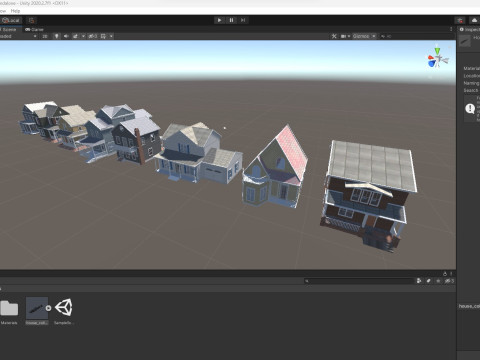The width and height of the screenshot is (480, 360).
Task: Open Component Editor Tools wrench icon
Action: coord(334,36)
